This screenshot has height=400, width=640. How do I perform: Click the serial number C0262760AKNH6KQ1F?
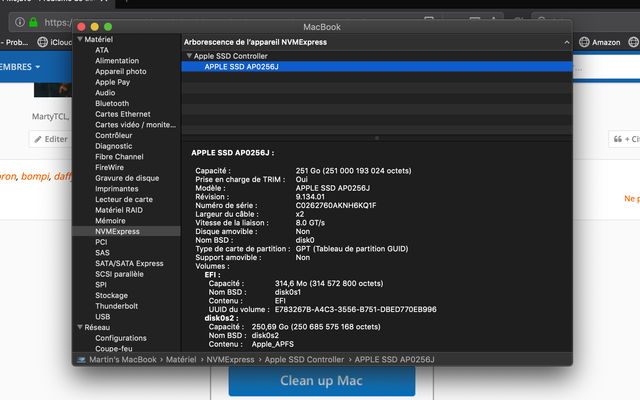click(x=336, y=205)
